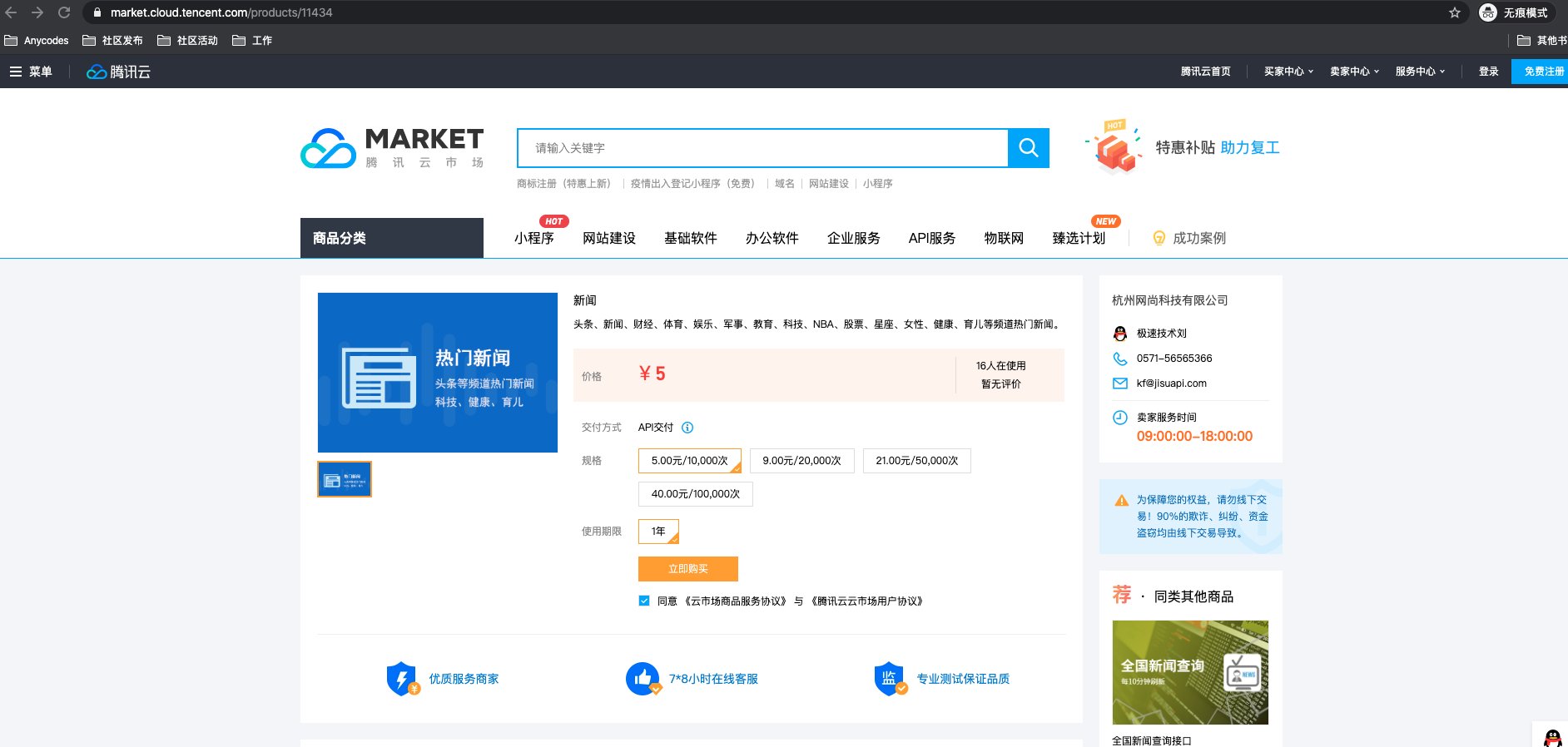
Task: Open the 物联网 navigation tab
Action: pos(1004,238)
